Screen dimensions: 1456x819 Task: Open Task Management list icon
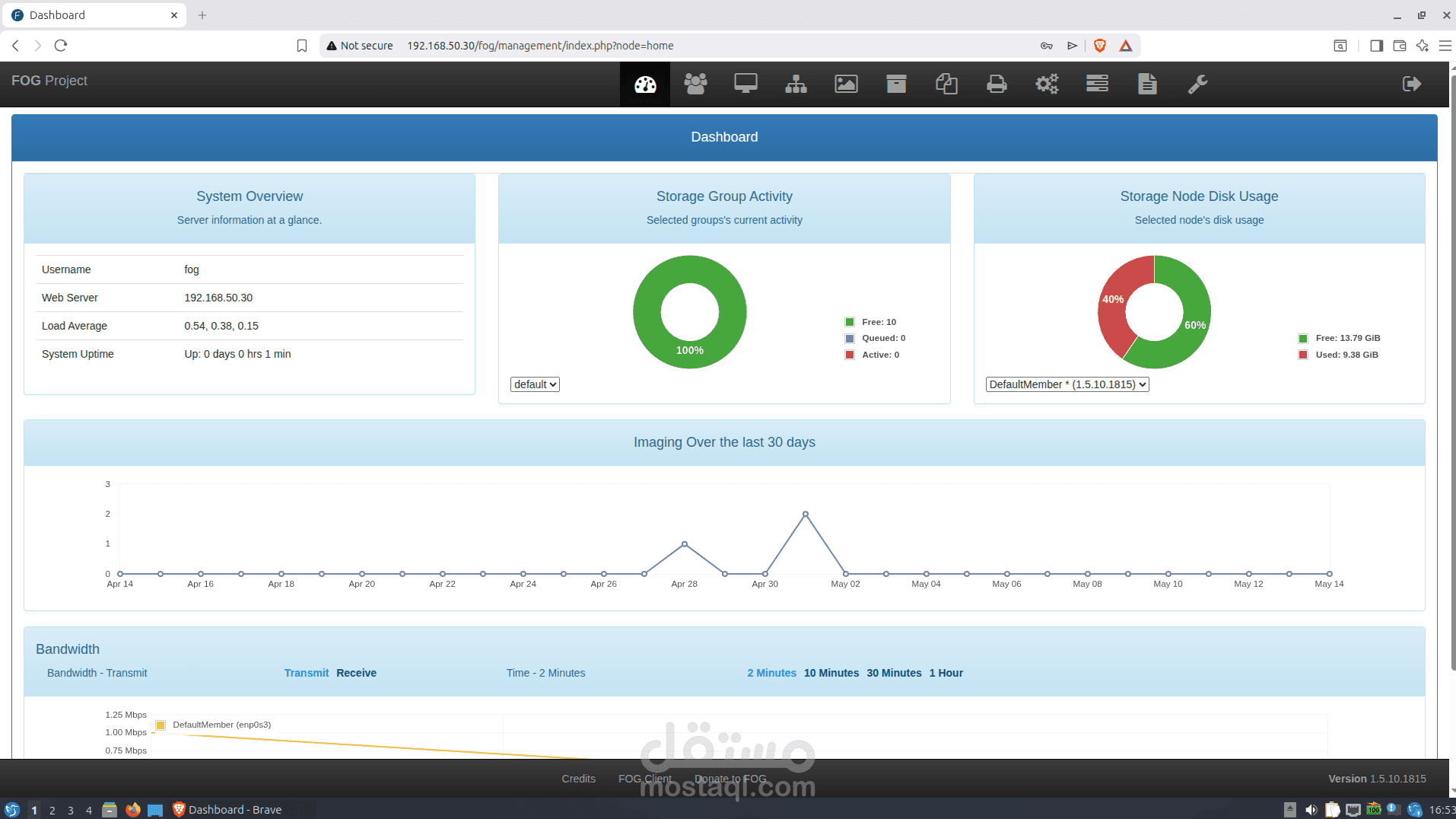click(1097, 84)
